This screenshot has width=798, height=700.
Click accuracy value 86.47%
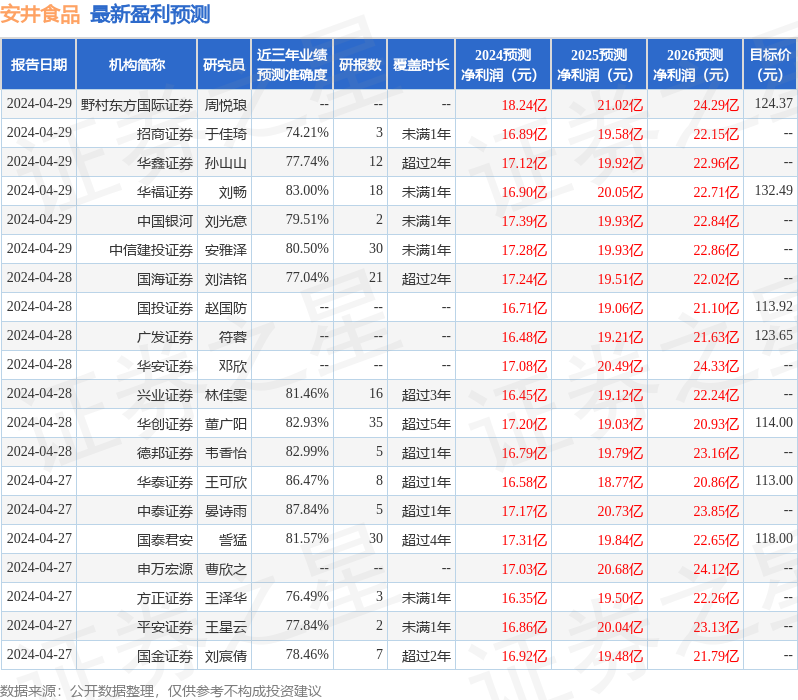point(307,481)
